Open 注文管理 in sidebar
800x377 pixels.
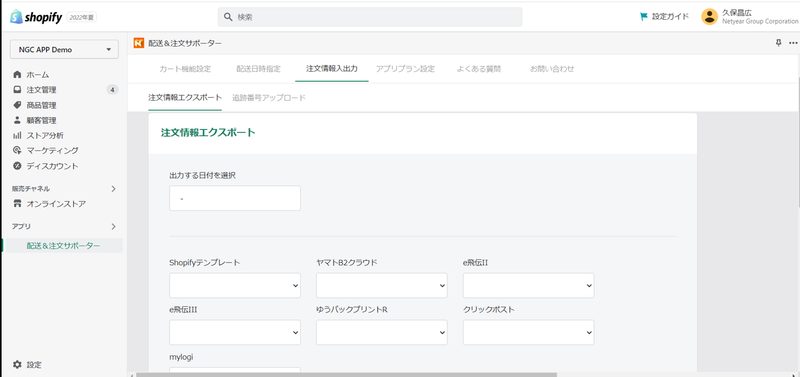point(41,90)
